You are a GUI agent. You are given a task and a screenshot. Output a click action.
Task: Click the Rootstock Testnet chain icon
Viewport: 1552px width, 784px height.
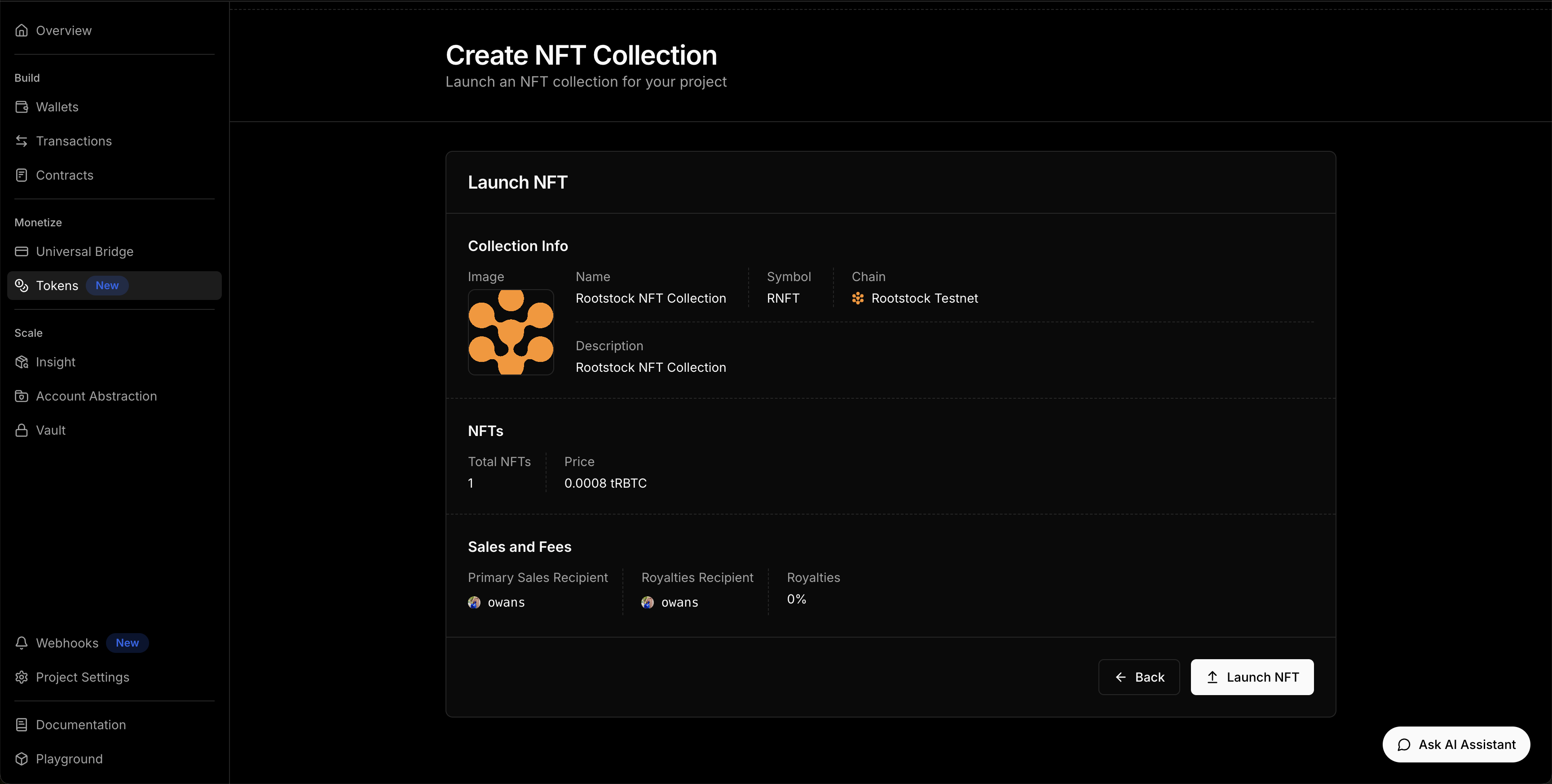(x=858, y=298)
